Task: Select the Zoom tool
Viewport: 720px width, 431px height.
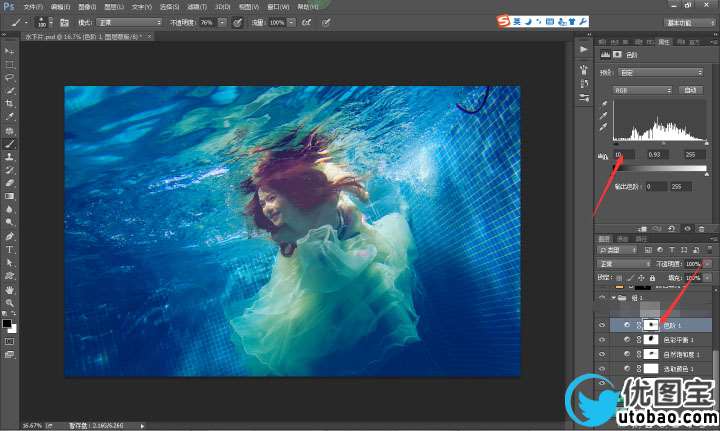Action: [9, 303]
